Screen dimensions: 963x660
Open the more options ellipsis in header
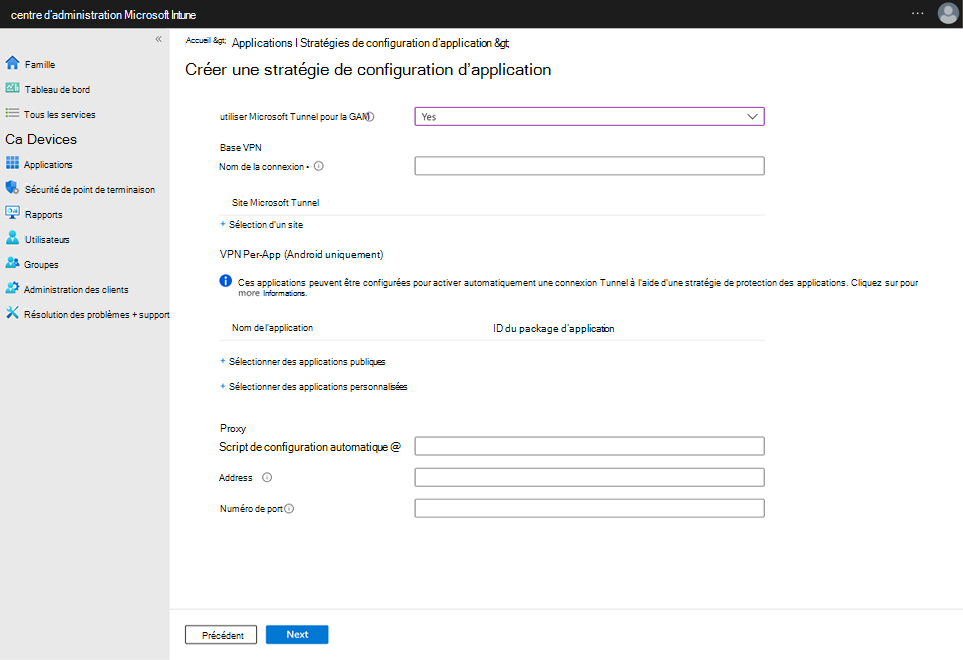917,13
